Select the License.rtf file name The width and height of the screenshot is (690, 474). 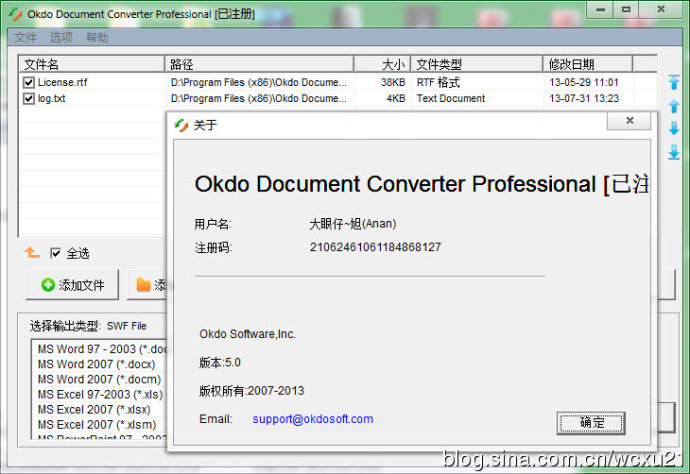(62, 82)
